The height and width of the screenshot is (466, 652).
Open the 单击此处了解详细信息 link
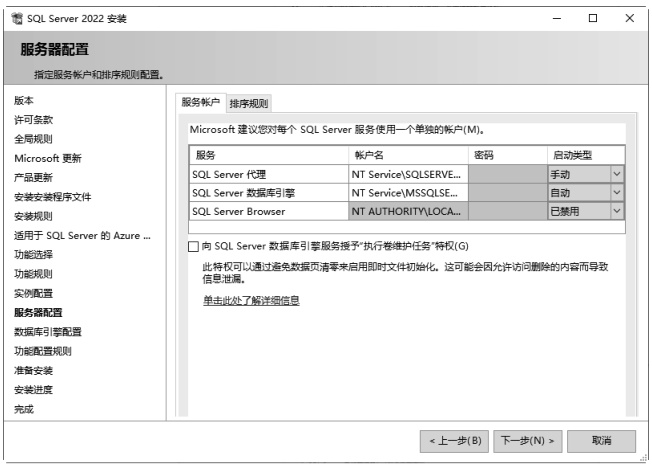click(x=251, y=301)
